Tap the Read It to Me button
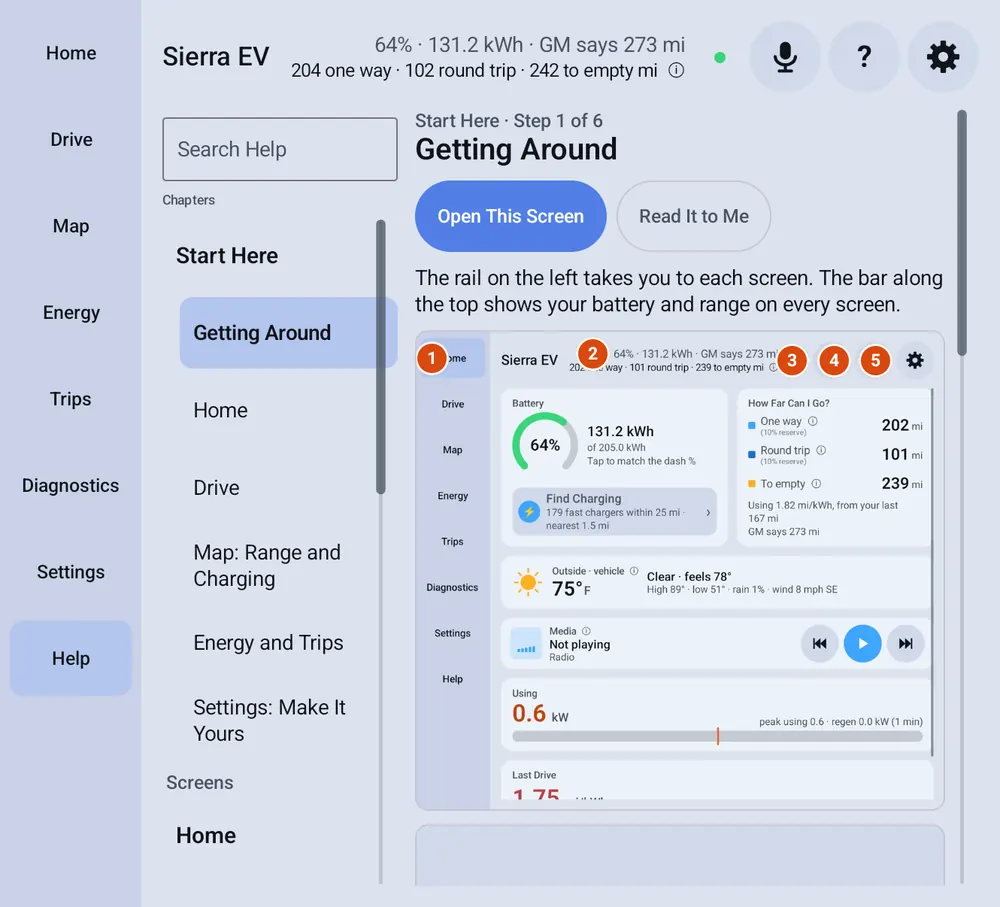 click(694, 216)
